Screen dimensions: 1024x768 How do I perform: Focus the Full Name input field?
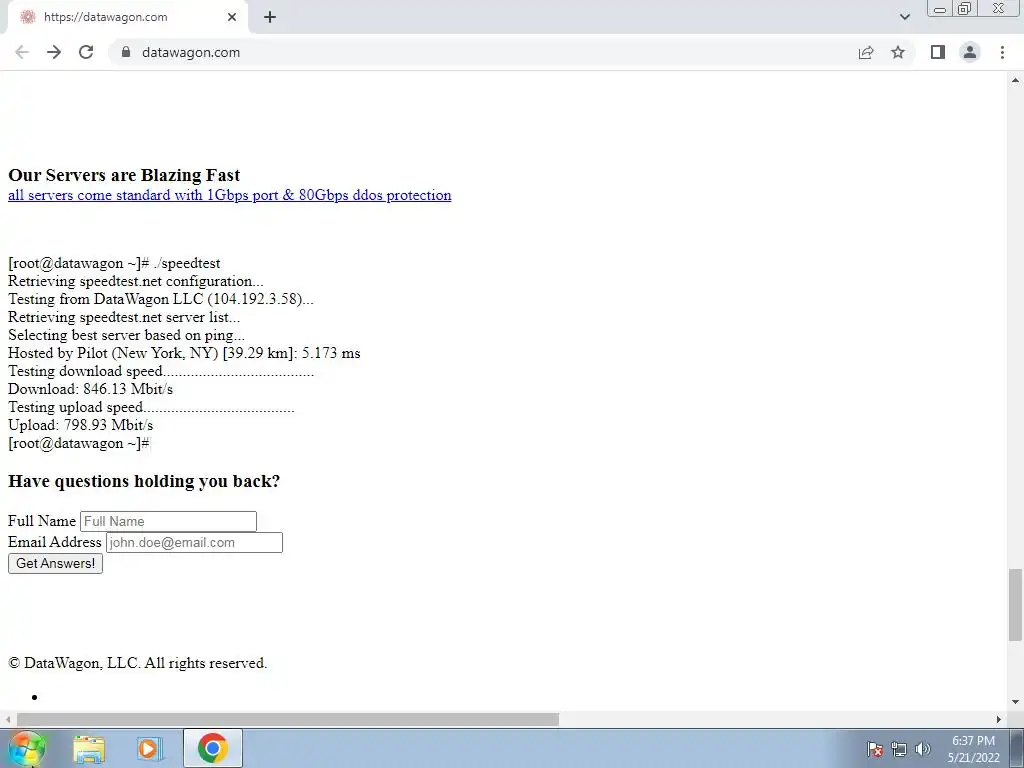click(168, 521)
